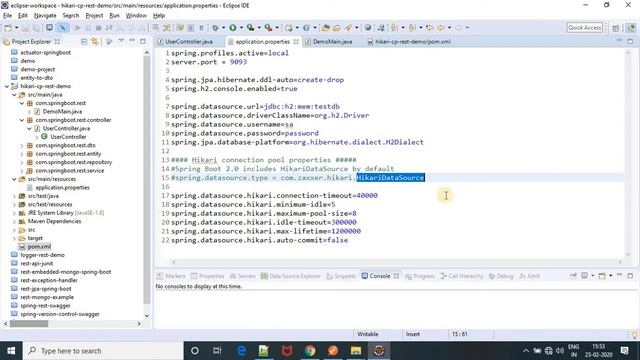This screenshot has width=640, height=360.
Task: Click the editor horizontal scrollbar
Action: click(396, 262)
